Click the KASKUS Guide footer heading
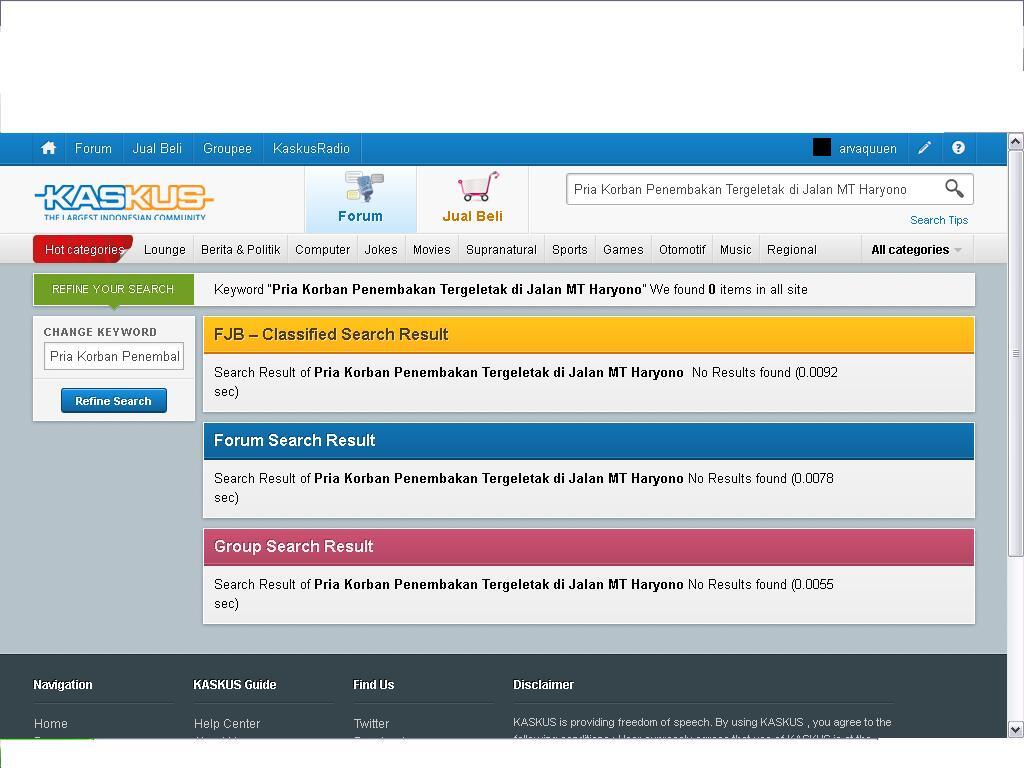Viewport: 1024px width, 768px height. click(x=234, y=684)
